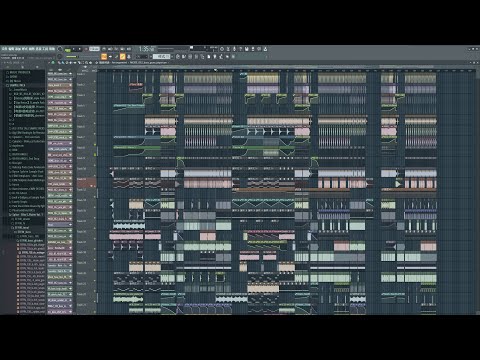The height and width of the screenshot is (360, 480).
Task: Open the 编辑 (Edit) menu
Action: (11, 49)
